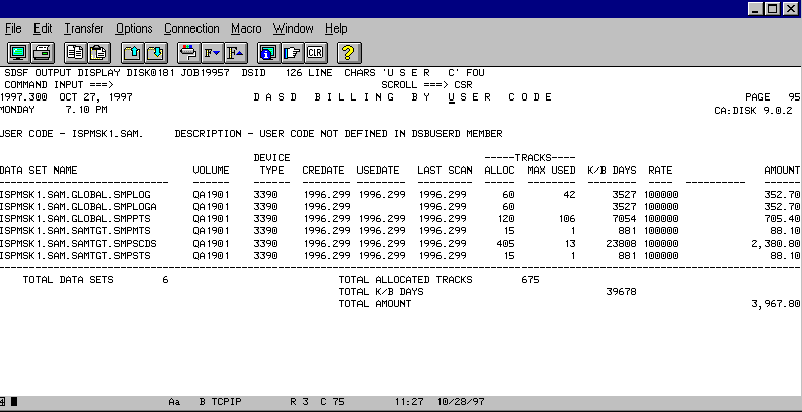Viewport: 802px width, 412px height.
Task: Click the USER CODE - ISPMSK1.SAM. text
Action: point(72,134)
